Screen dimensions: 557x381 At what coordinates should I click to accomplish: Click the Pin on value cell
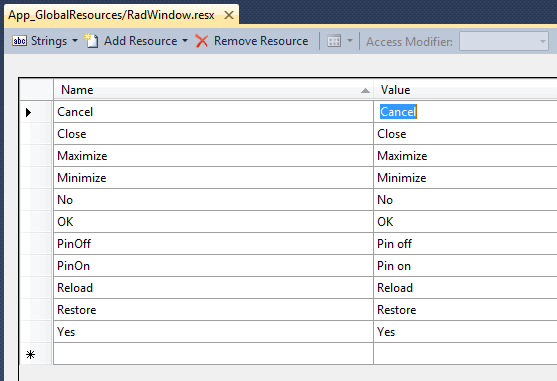pos(465,266)
